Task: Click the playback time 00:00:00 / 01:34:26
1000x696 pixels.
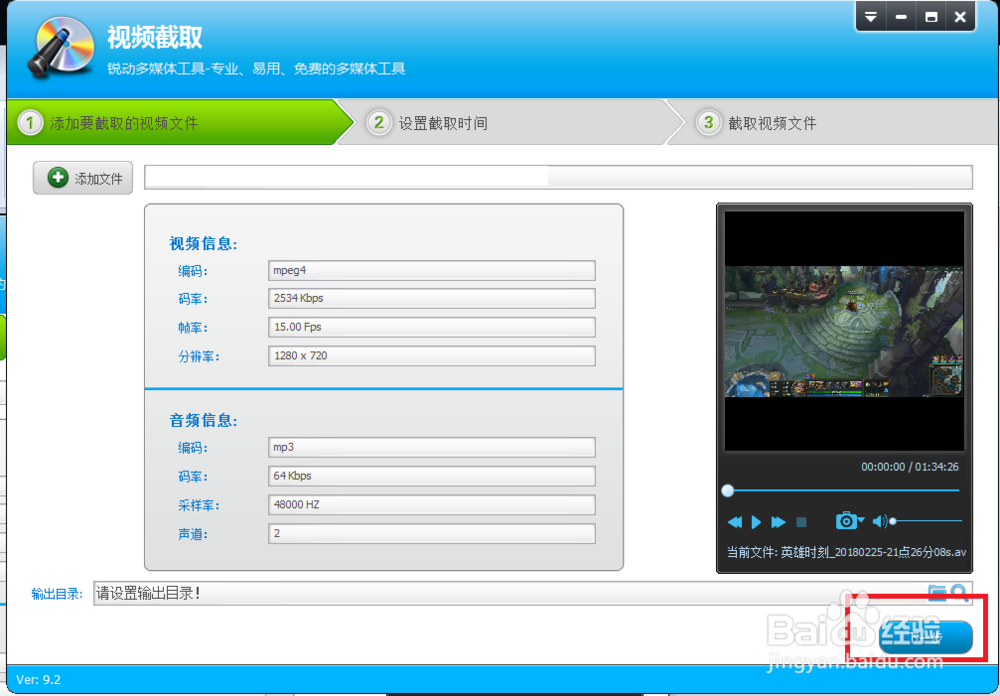Action: 909,467
